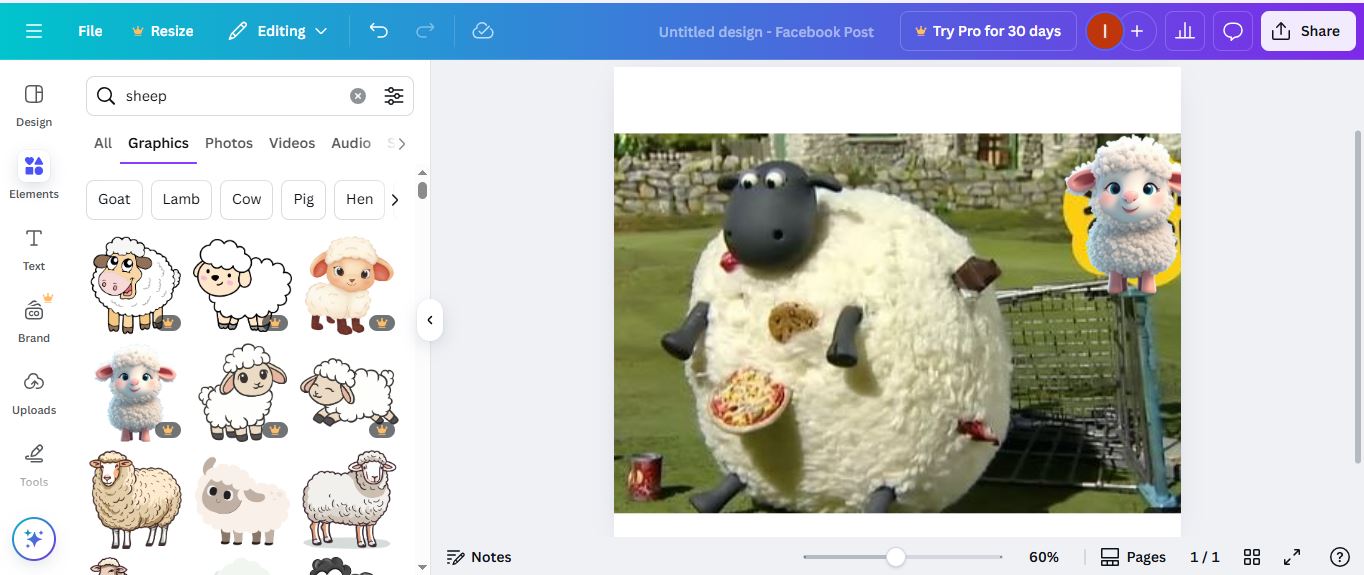1364x575 pixels.
Task: Click Try Pro for 30 days
Action: (988, 31)
